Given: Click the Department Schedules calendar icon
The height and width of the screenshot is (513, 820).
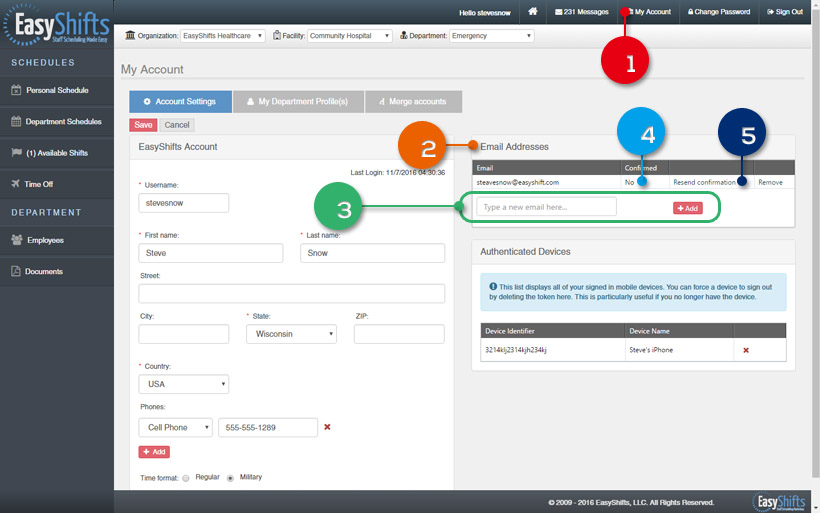Looking at the screenshot, I should tap(16, 121).
